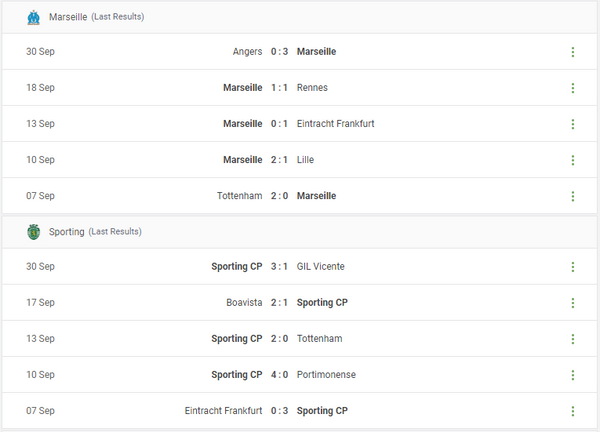Open options for Tottenham vs Marseille match
Viewport: 600px width, 432px height.
[x=573, y=196]
